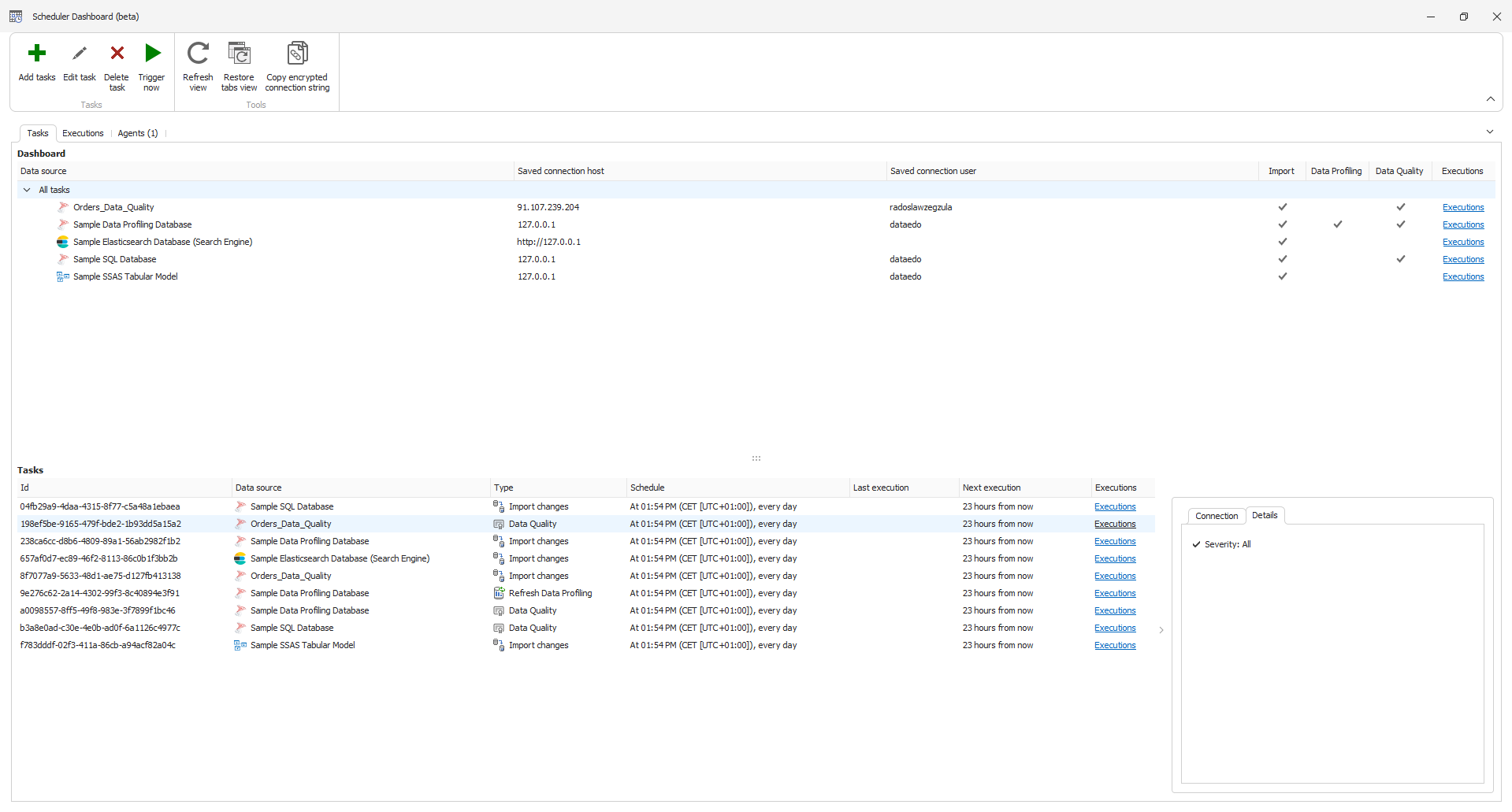Image resolution: width=1512 pixels, height=812 pixels.
Task: Click Import checkmark for Sample Data Profiling Database
Action: 1283,224
